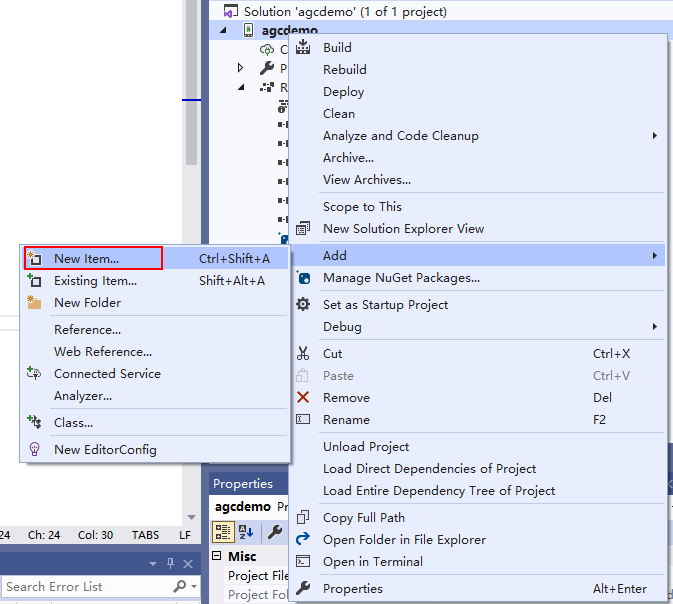Choose New Item... from the Add submenu
Image resolution: width=673 pixels, height=604 pixels.
(86, 259)
